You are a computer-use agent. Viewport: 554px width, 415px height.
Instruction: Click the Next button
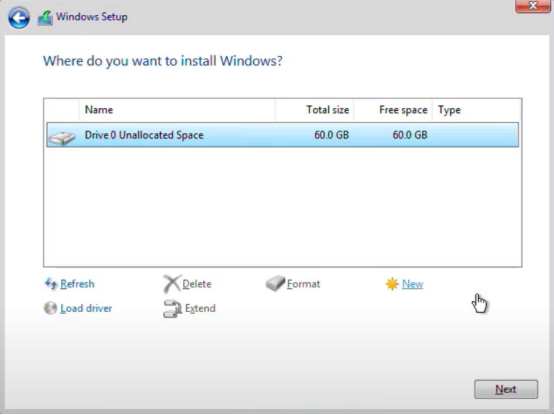click(506, 389)
